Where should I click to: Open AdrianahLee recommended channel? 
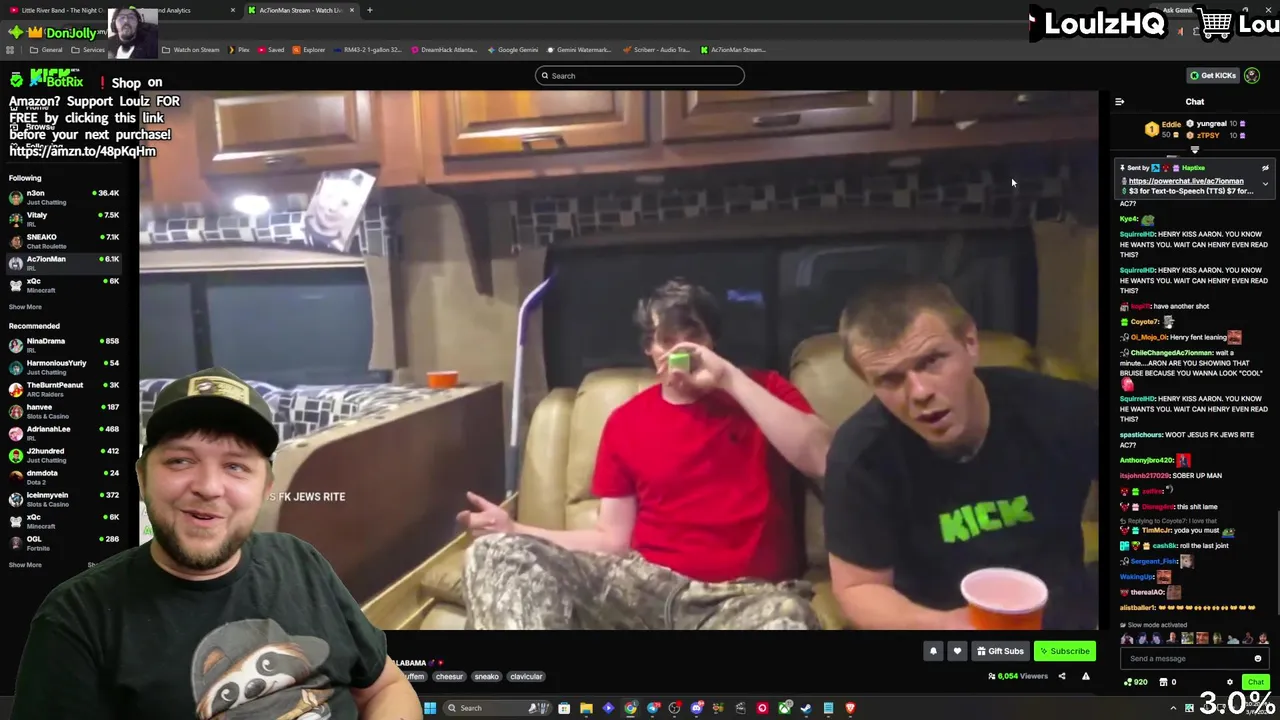coord(64,433)
